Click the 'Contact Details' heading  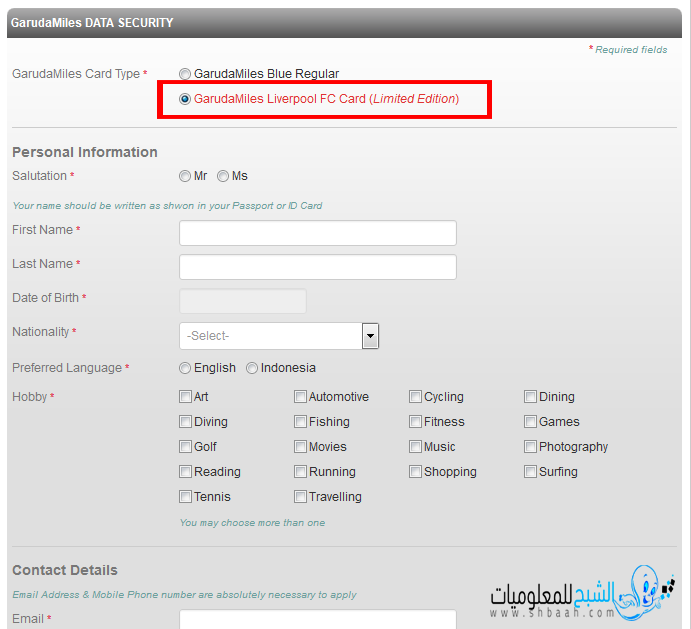pyautogui.click(x=65, y=570)
